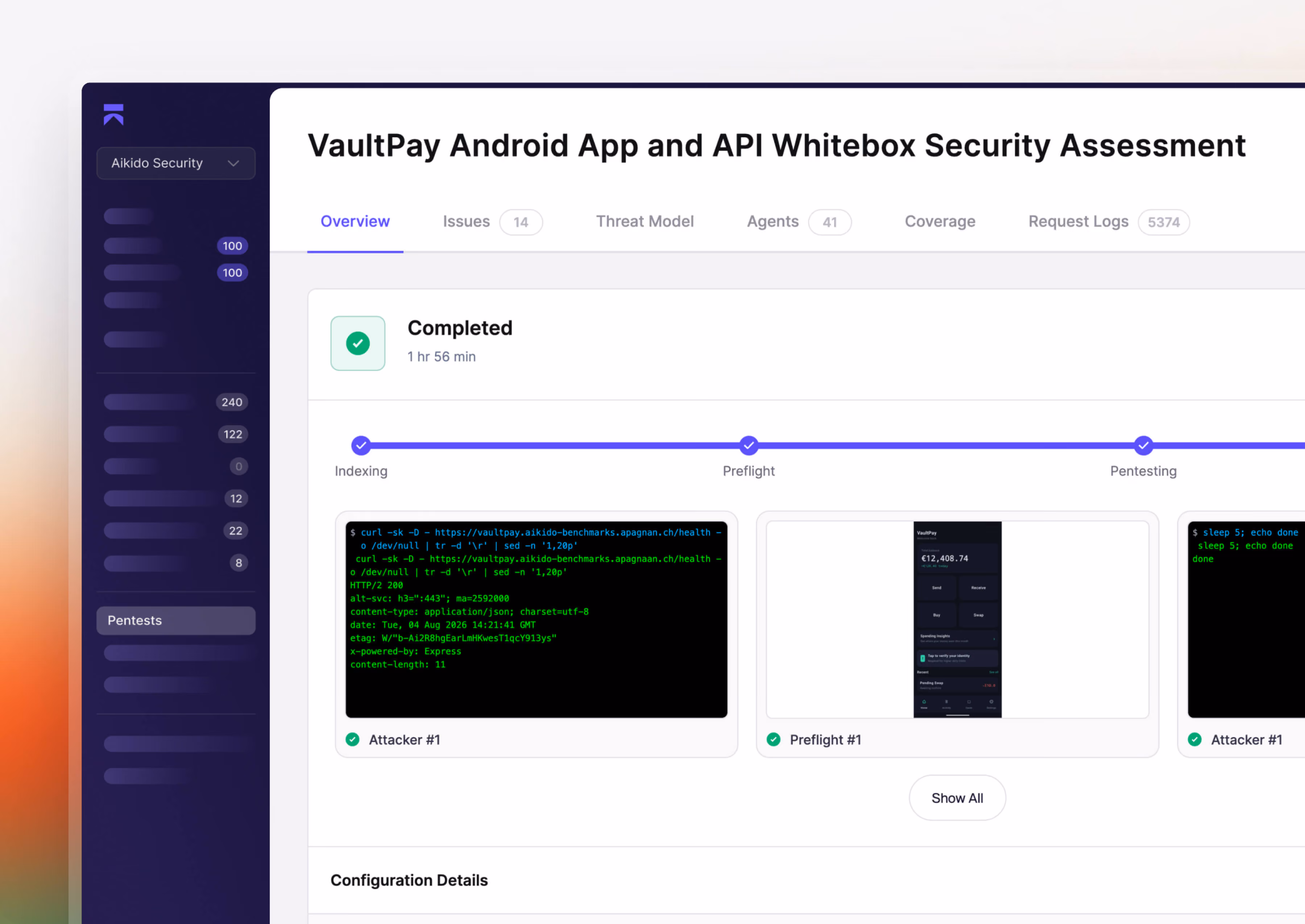This screenshot has width=1305, height=924.
Task: Click the Configuration Details heading
Action: point(409,880)
